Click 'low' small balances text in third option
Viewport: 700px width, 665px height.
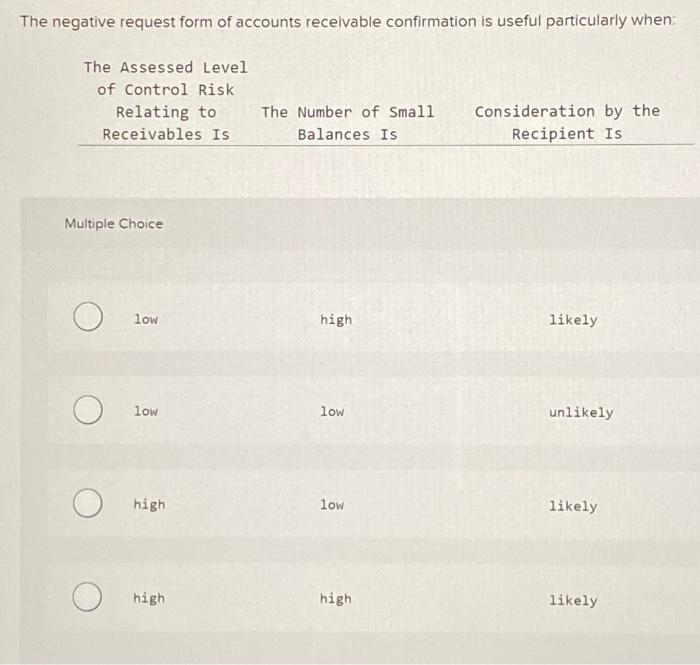pos(332,505)
